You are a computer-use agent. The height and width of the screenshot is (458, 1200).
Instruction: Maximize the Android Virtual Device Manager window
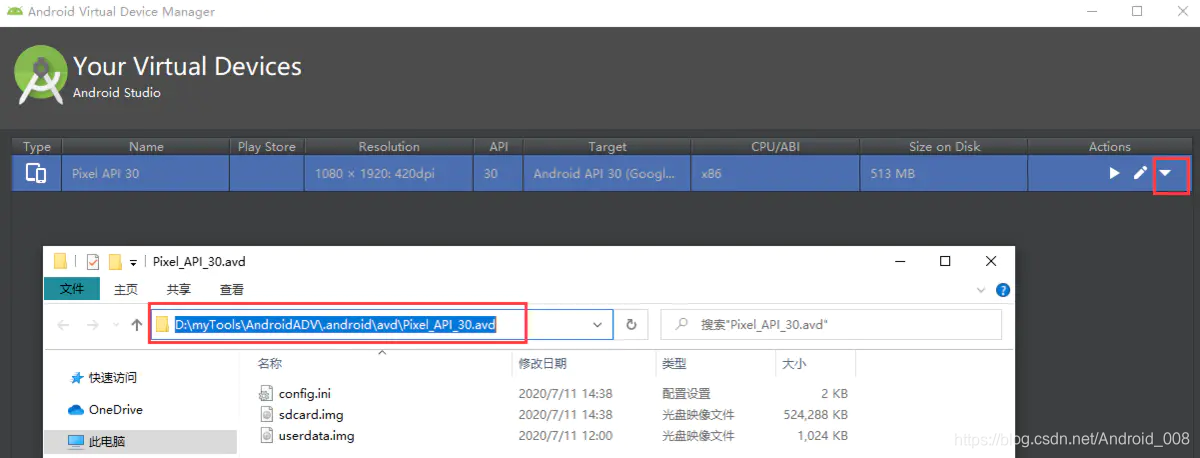(1137, 12)
